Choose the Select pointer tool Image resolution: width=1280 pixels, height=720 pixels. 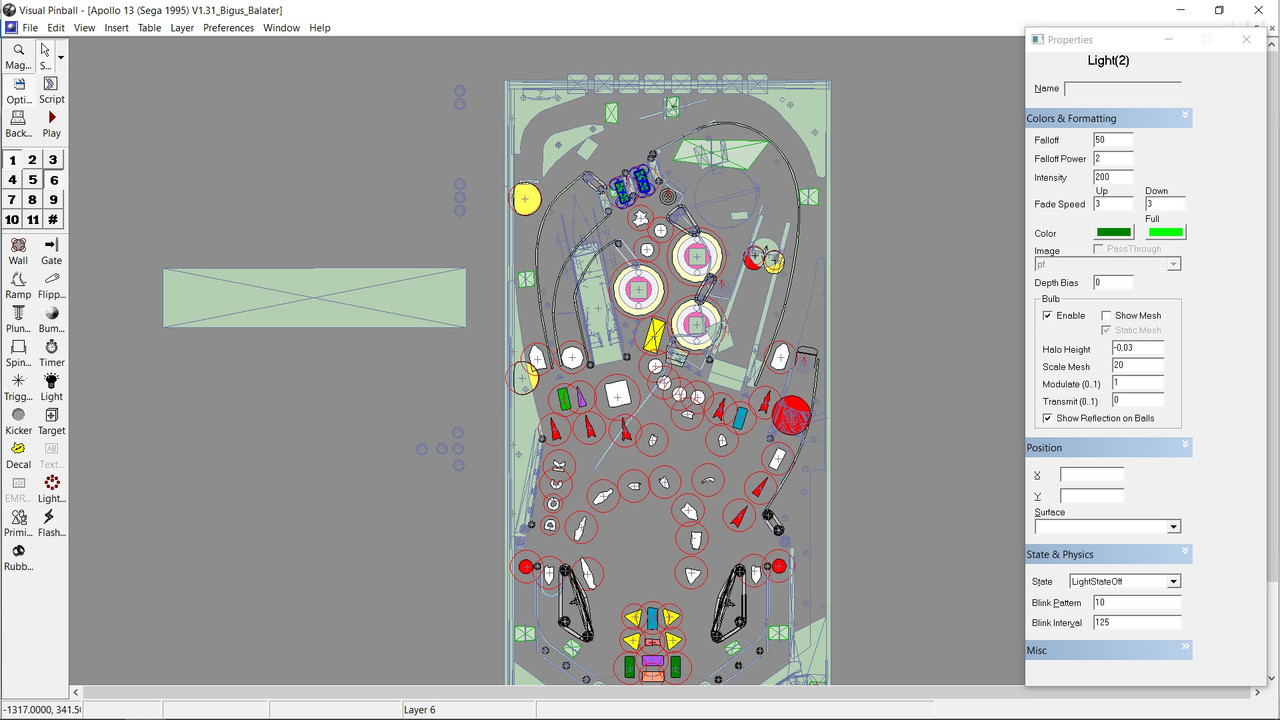click(45, 56)
